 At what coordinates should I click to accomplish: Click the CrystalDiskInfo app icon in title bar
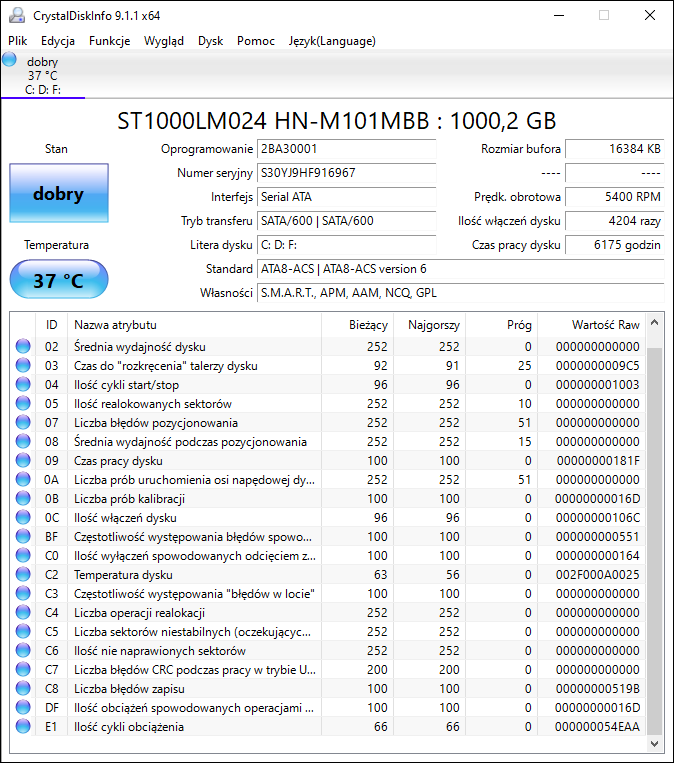pyautogui.click(x=17, y=16)
